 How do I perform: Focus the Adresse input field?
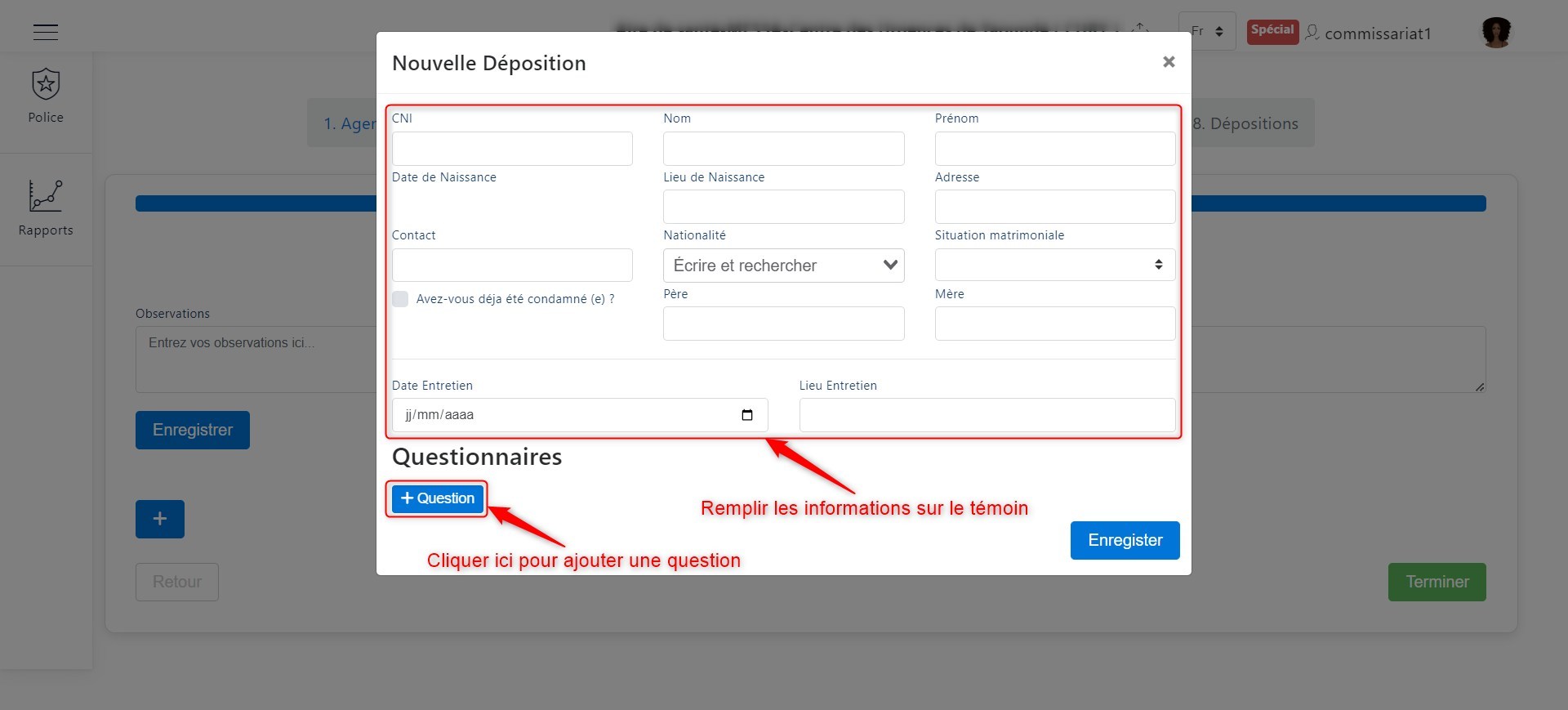[x=1055, y=207]
